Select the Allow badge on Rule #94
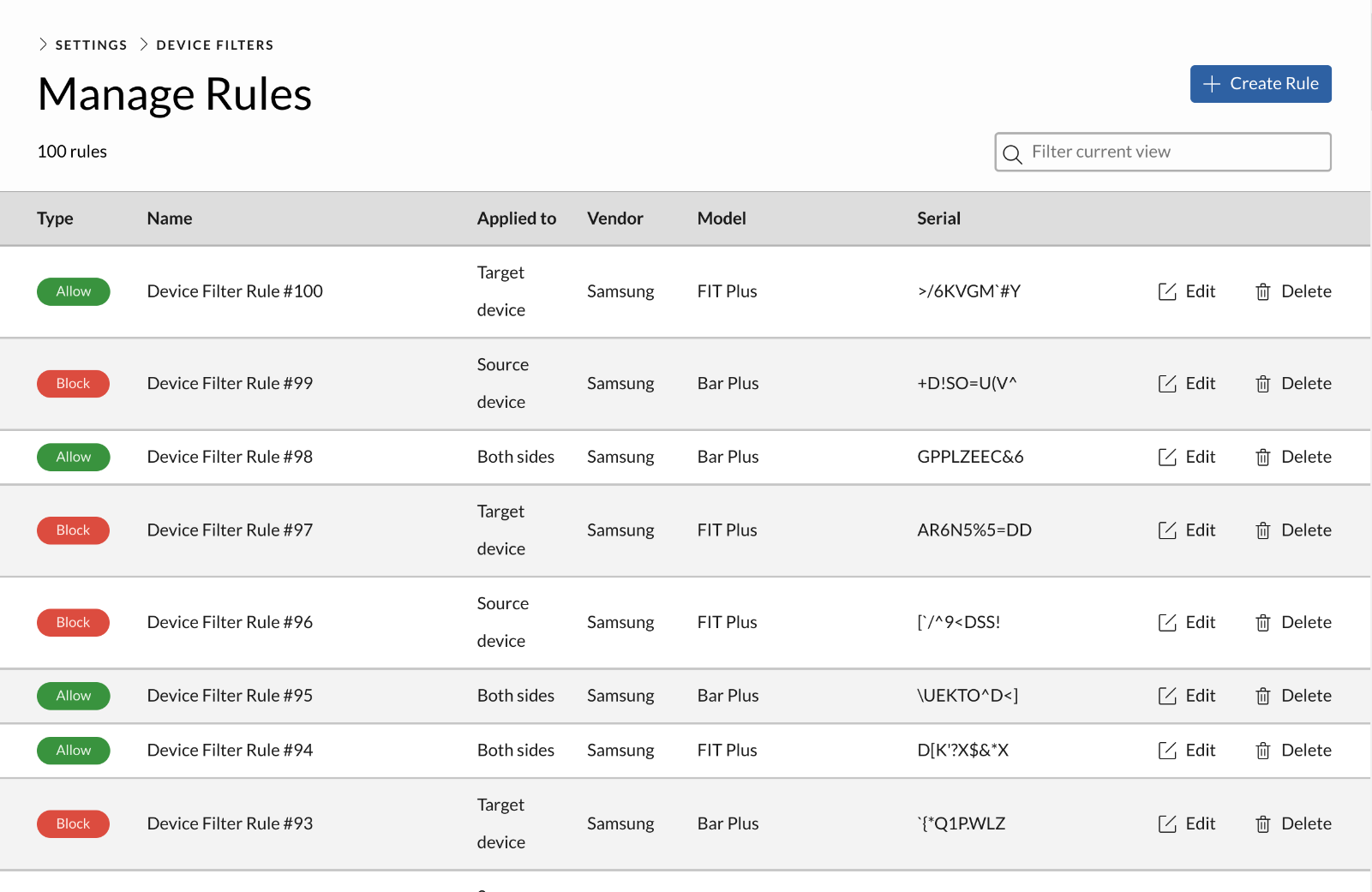 coord(74,751)
